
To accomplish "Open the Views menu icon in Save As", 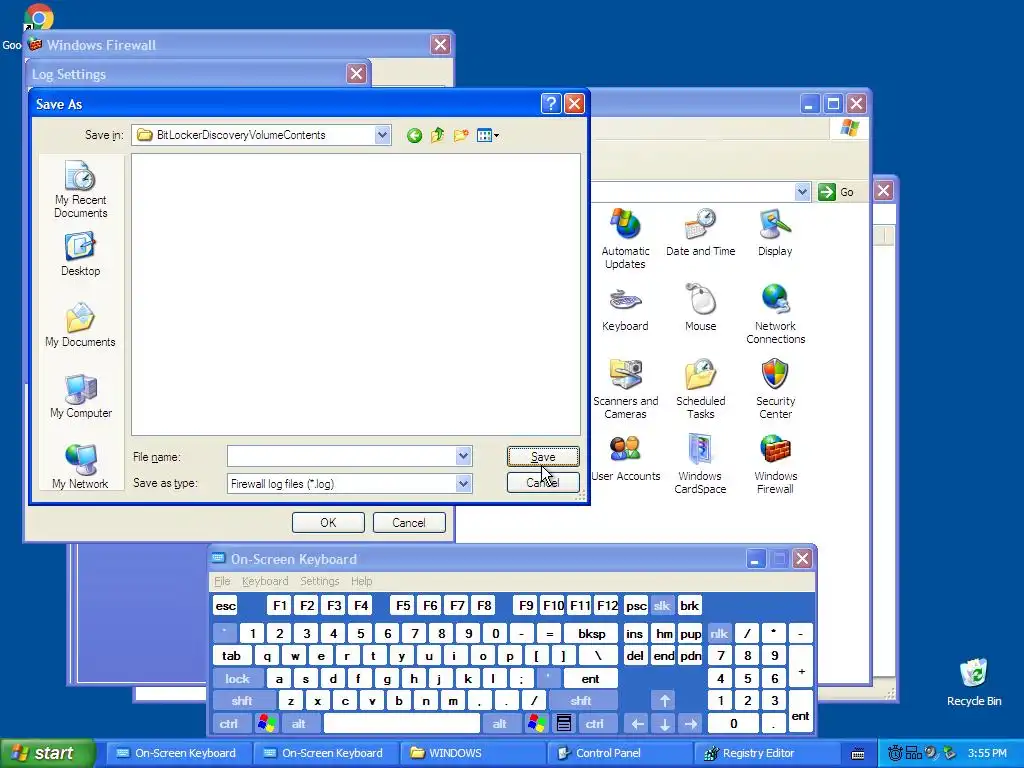I will tap(487, 136).
